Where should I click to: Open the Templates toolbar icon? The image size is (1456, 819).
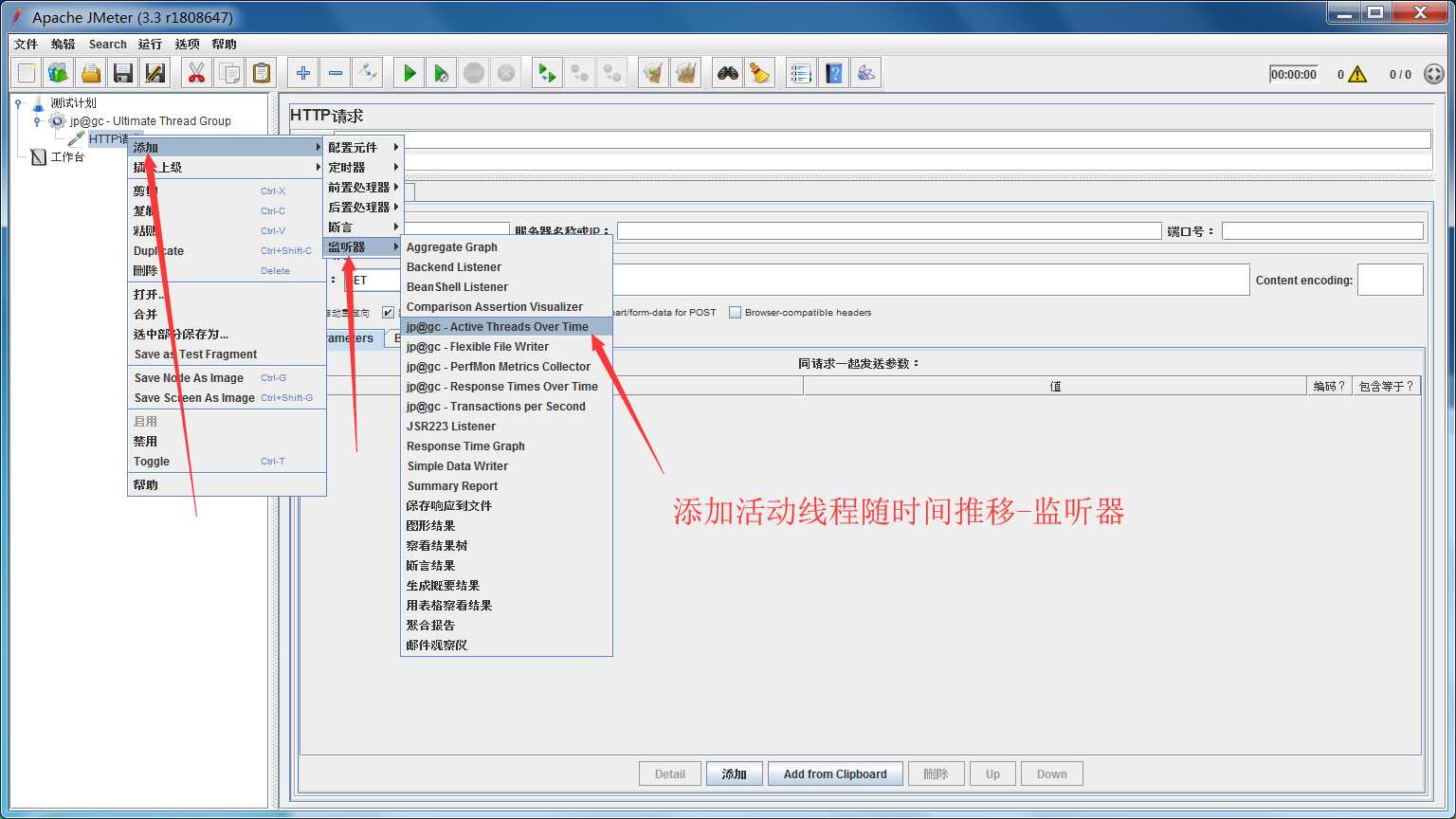pyautogui.click(x=59, y=73)
